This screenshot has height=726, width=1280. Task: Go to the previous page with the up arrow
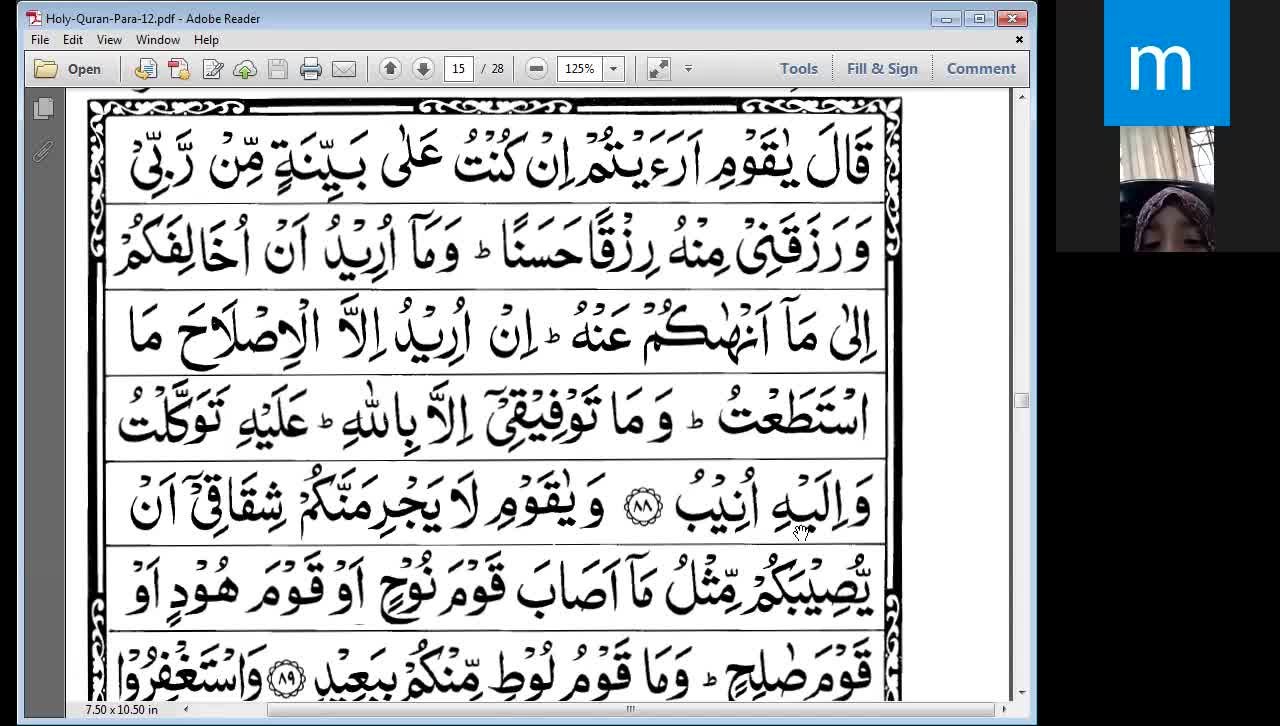[x=390, y=69]
